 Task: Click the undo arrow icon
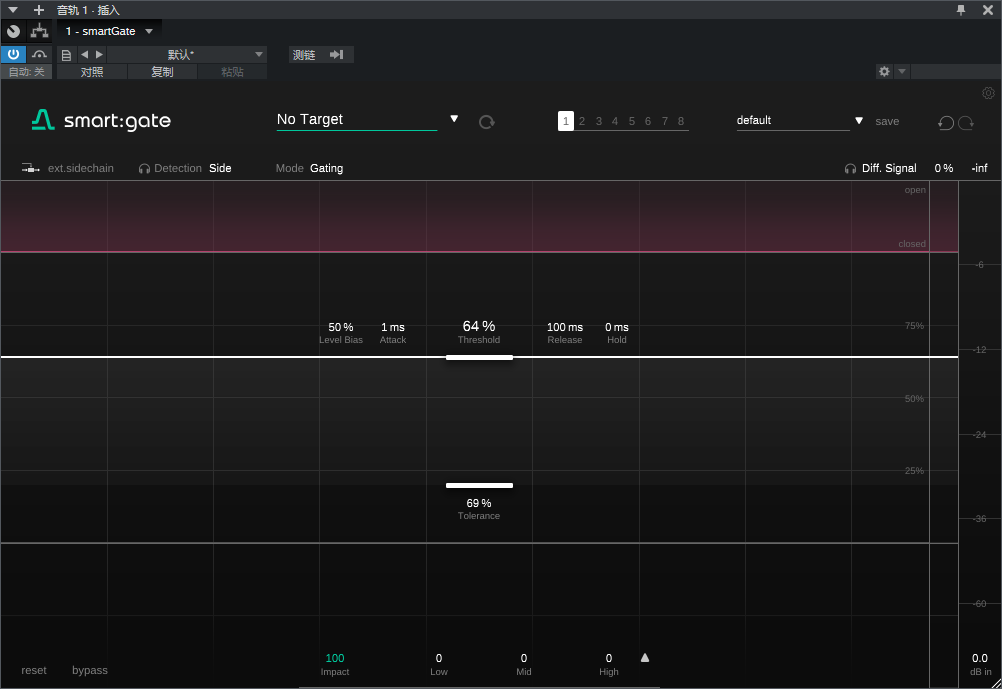(x=946, y=122)
